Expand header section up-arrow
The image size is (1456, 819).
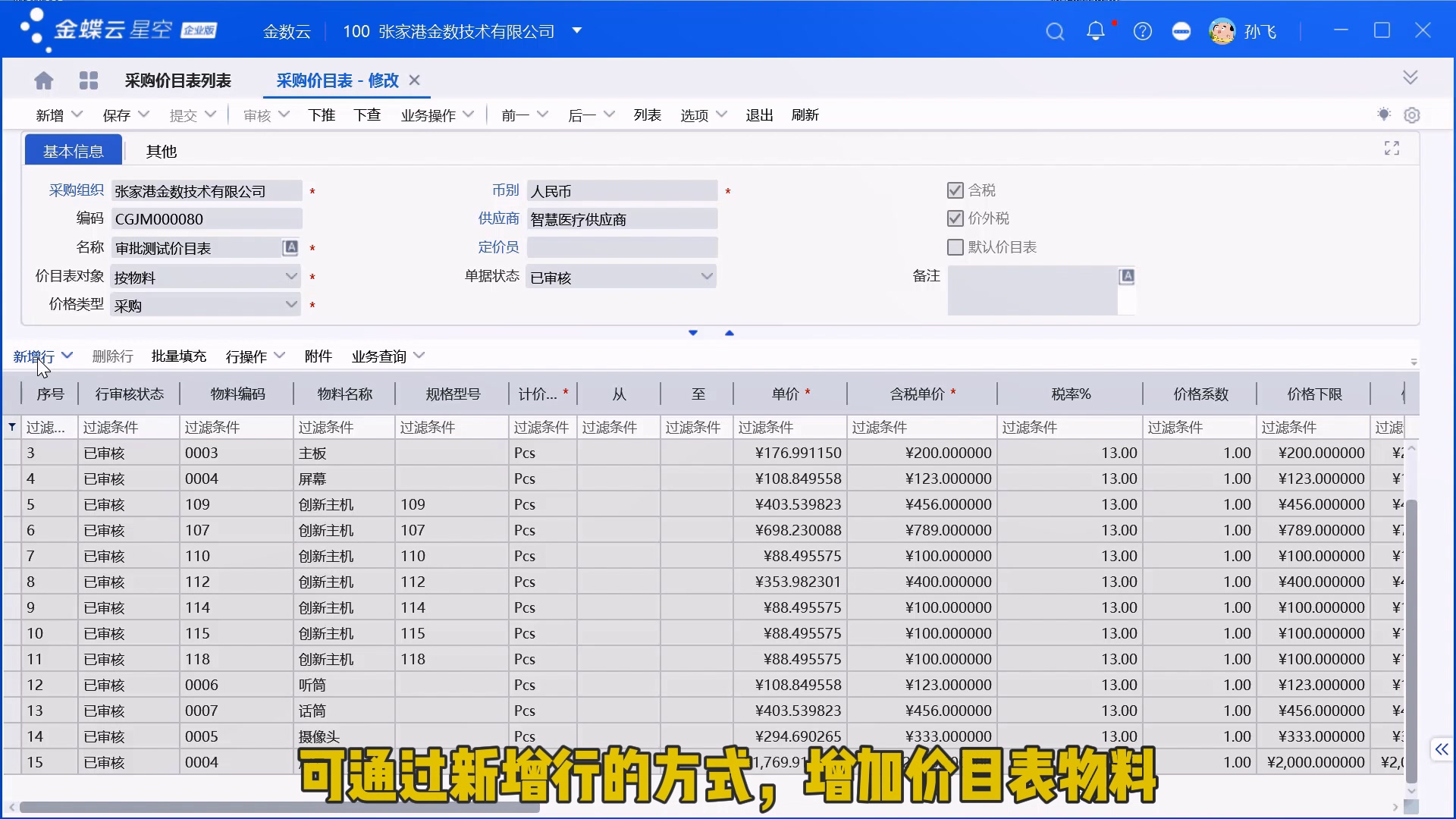coord(730,333)
